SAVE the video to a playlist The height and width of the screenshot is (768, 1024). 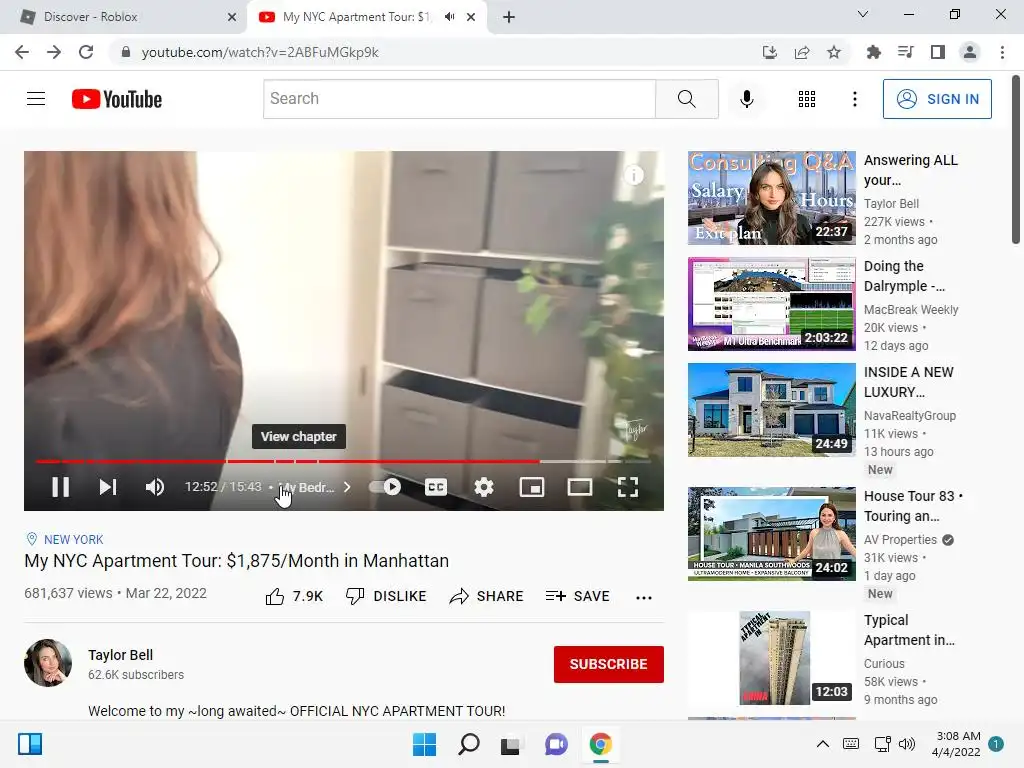click(x=577, y=596)
